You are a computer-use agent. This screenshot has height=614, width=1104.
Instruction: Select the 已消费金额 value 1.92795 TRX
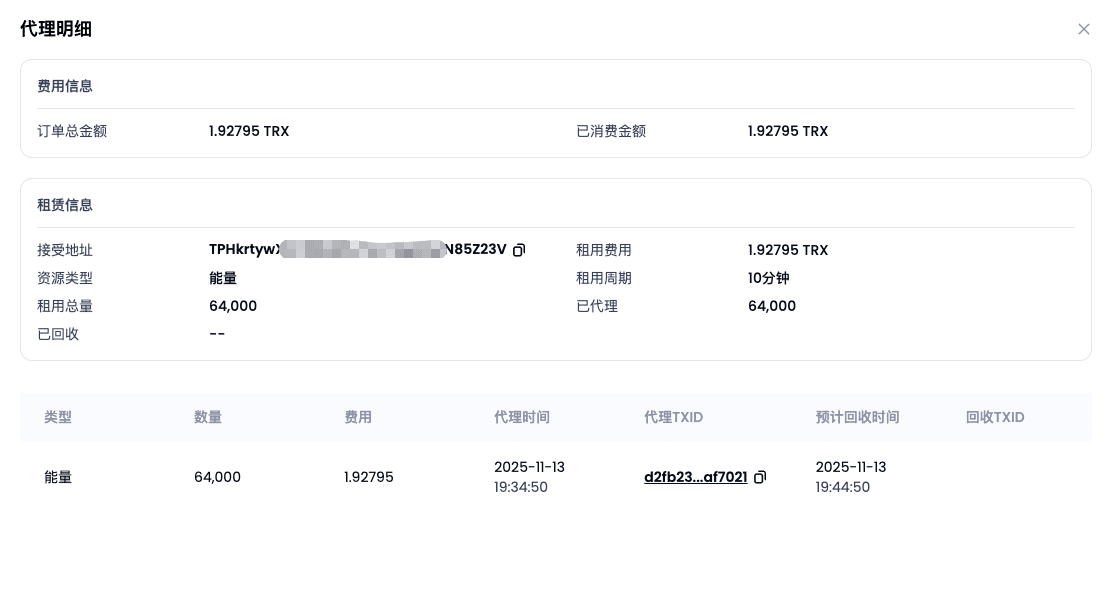[x=788, y=131]
